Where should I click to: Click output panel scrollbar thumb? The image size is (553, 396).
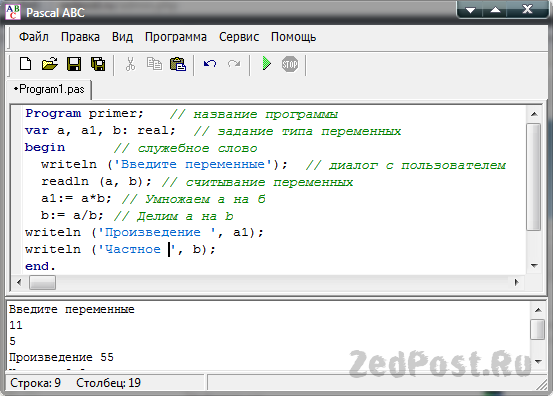pyautogui.click(x=538, y=329)
